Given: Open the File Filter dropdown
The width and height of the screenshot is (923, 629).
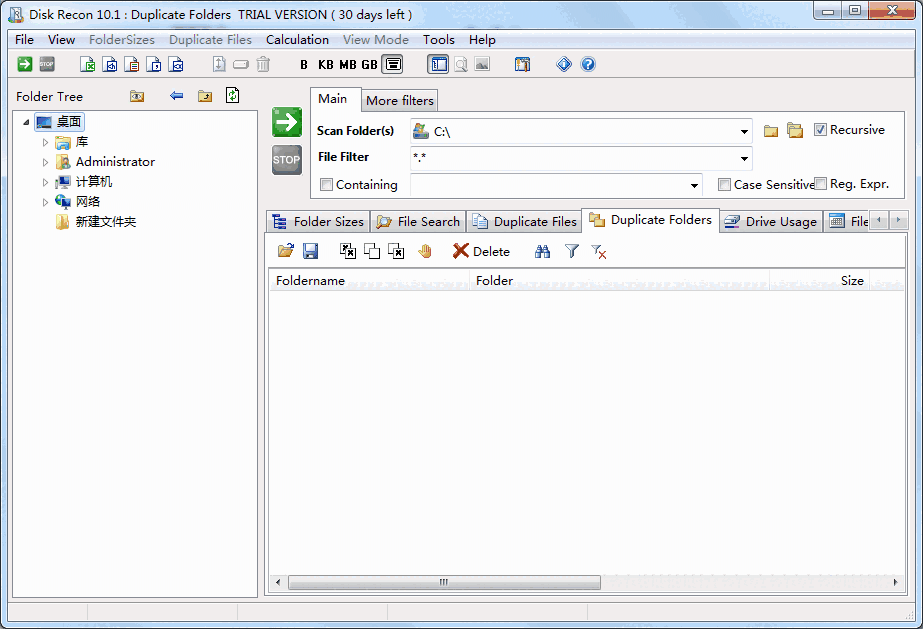Looking at the screenshot, I should (745, 157).
